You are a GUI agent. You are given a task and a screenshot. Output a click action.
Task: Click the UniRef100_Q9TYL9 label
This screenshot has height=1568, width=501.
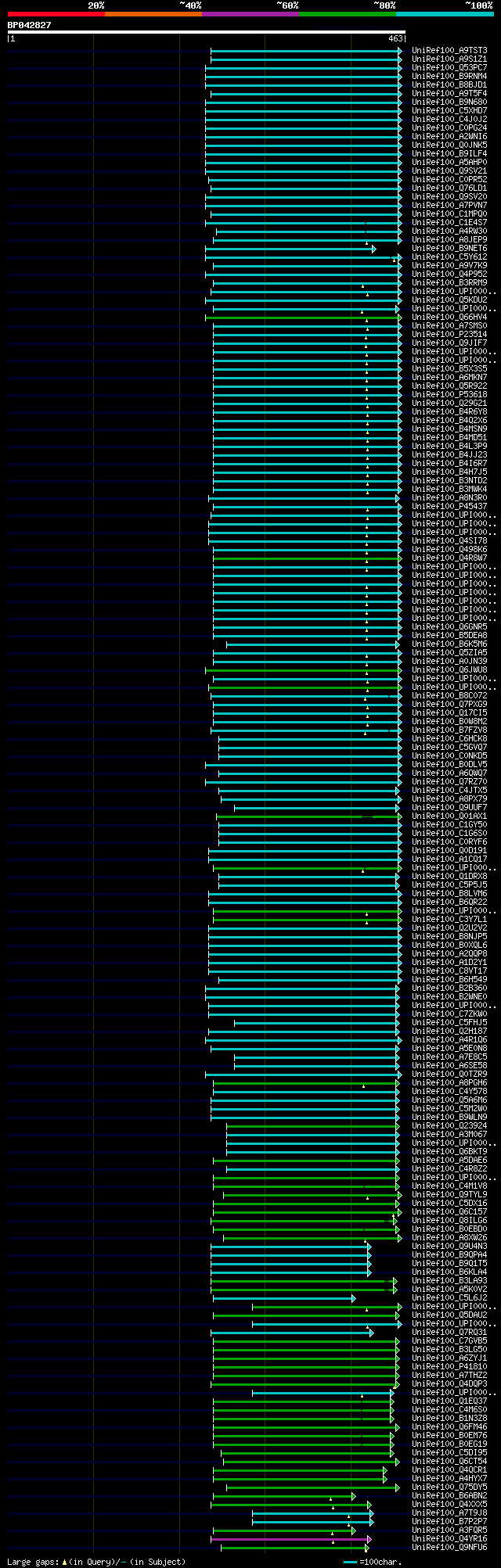449,1195
